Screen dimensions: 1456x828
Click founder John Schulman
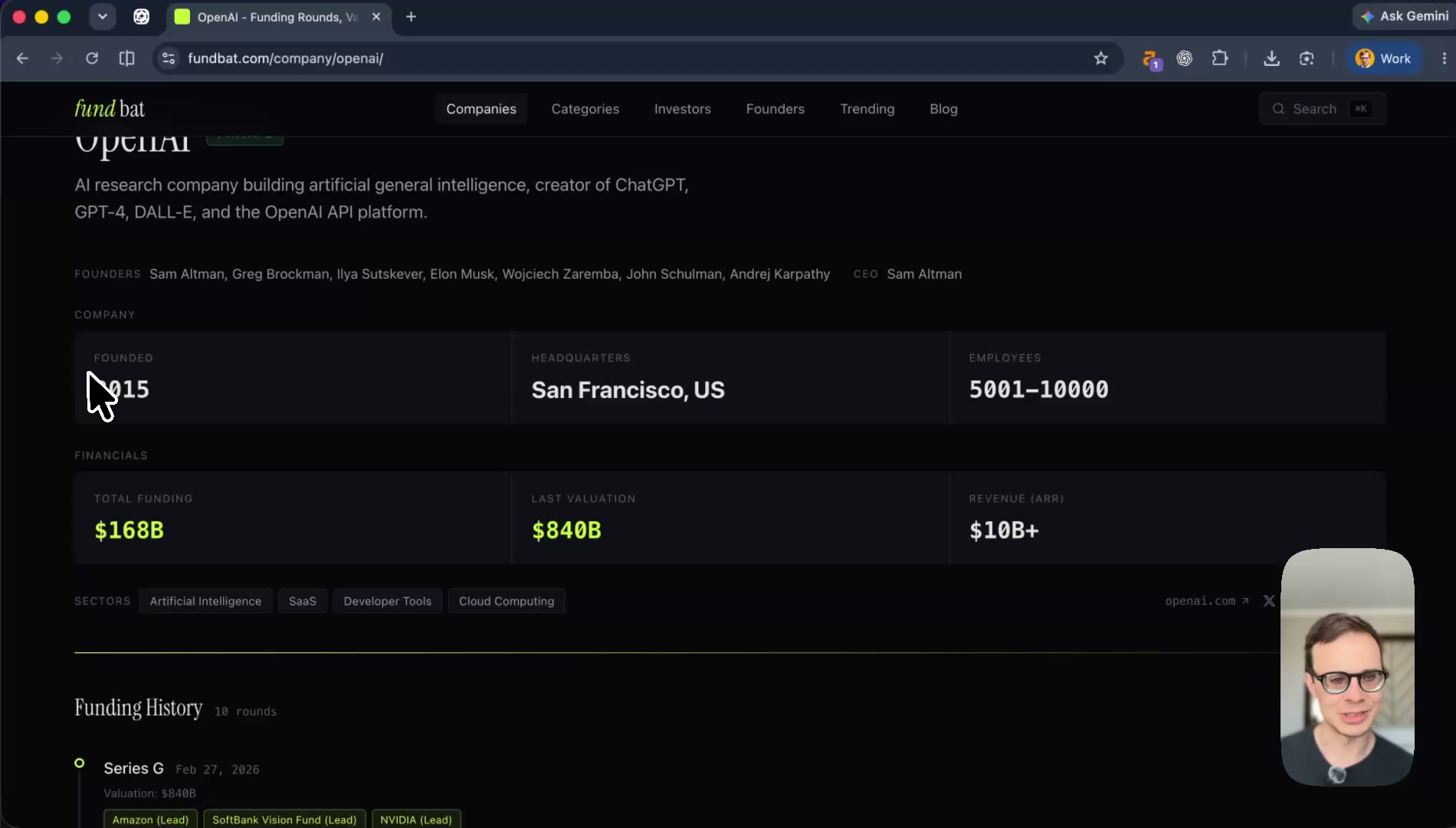point(674,274)
